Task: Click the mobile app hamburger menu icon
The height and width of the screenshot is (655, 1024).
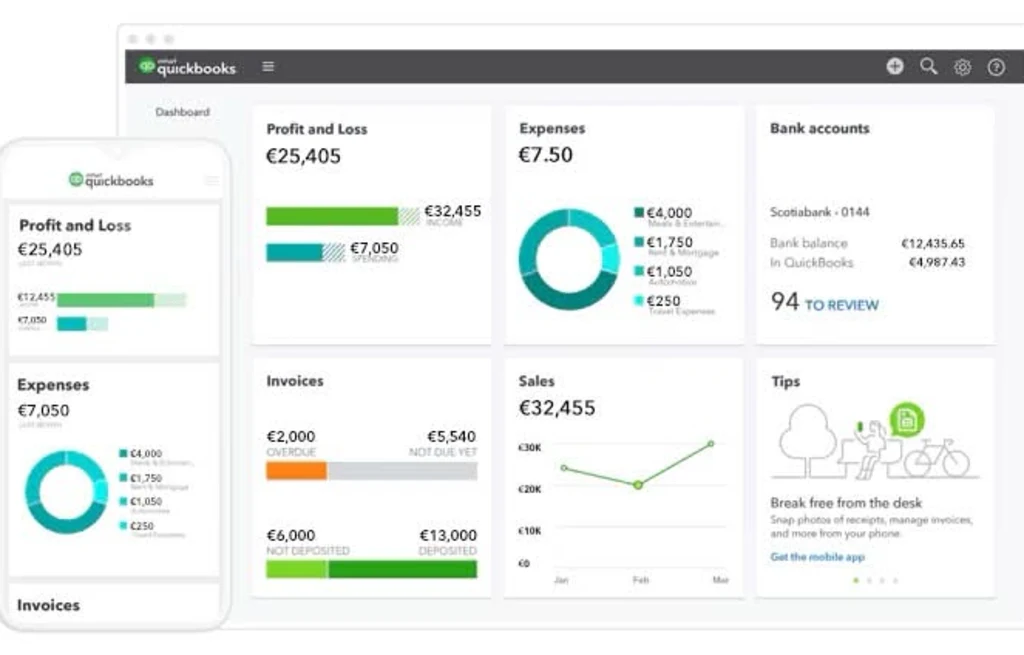Action: 211,180
